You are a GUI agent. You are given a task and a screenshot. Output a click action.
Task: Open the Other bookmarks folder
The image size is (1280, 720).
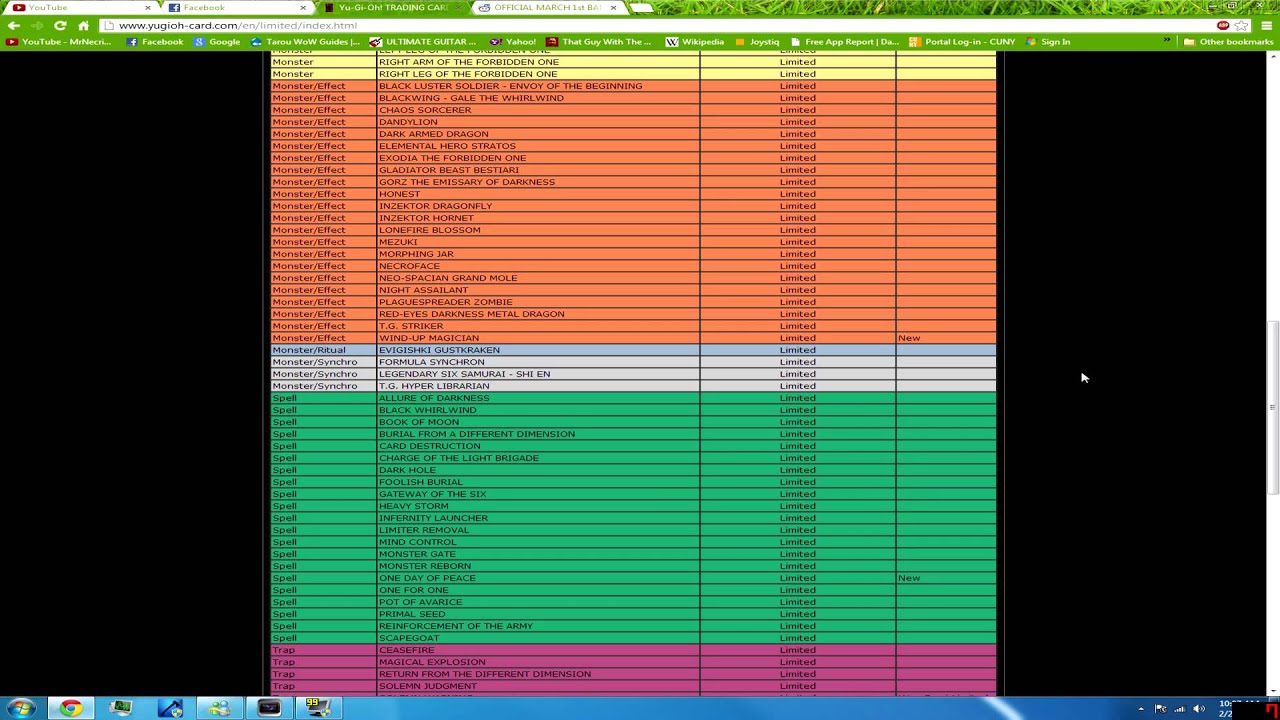(1229, 42)
